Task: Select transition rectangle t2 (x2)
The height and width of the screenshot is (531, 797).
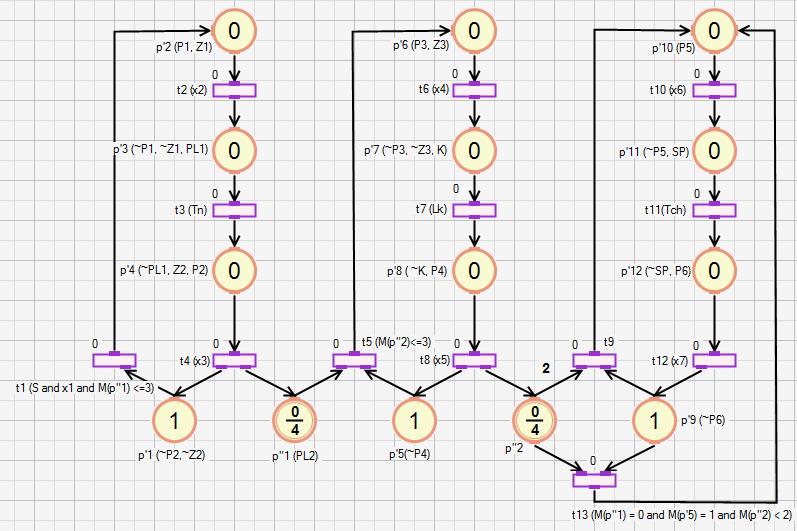Action: 234,90
